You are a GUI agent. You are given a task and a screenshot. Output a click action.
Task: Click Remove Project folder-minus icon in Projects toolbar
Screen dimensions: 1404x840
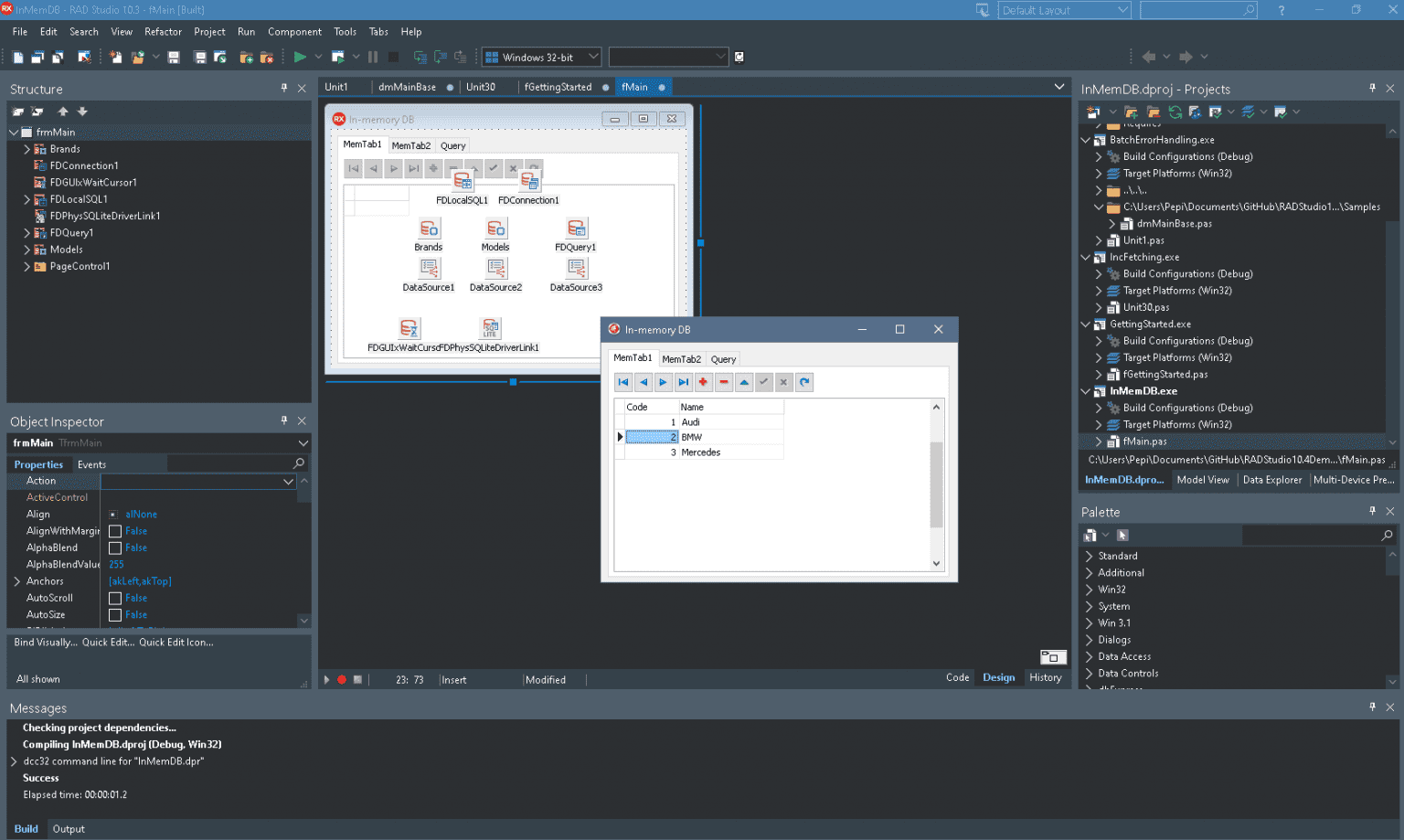pos(1154,112)
